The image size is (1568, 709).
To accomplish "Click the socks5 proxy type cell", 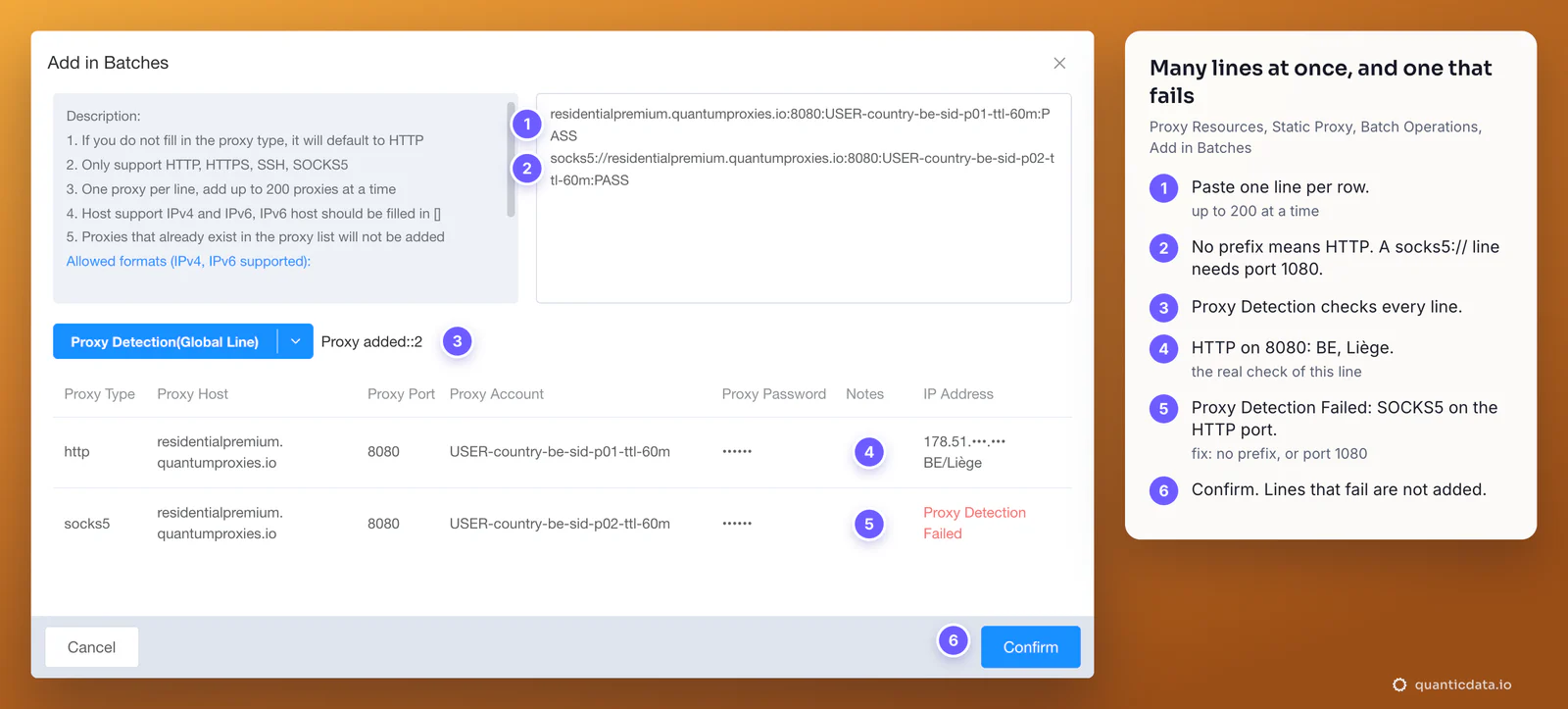I will (x=87, y=524).
